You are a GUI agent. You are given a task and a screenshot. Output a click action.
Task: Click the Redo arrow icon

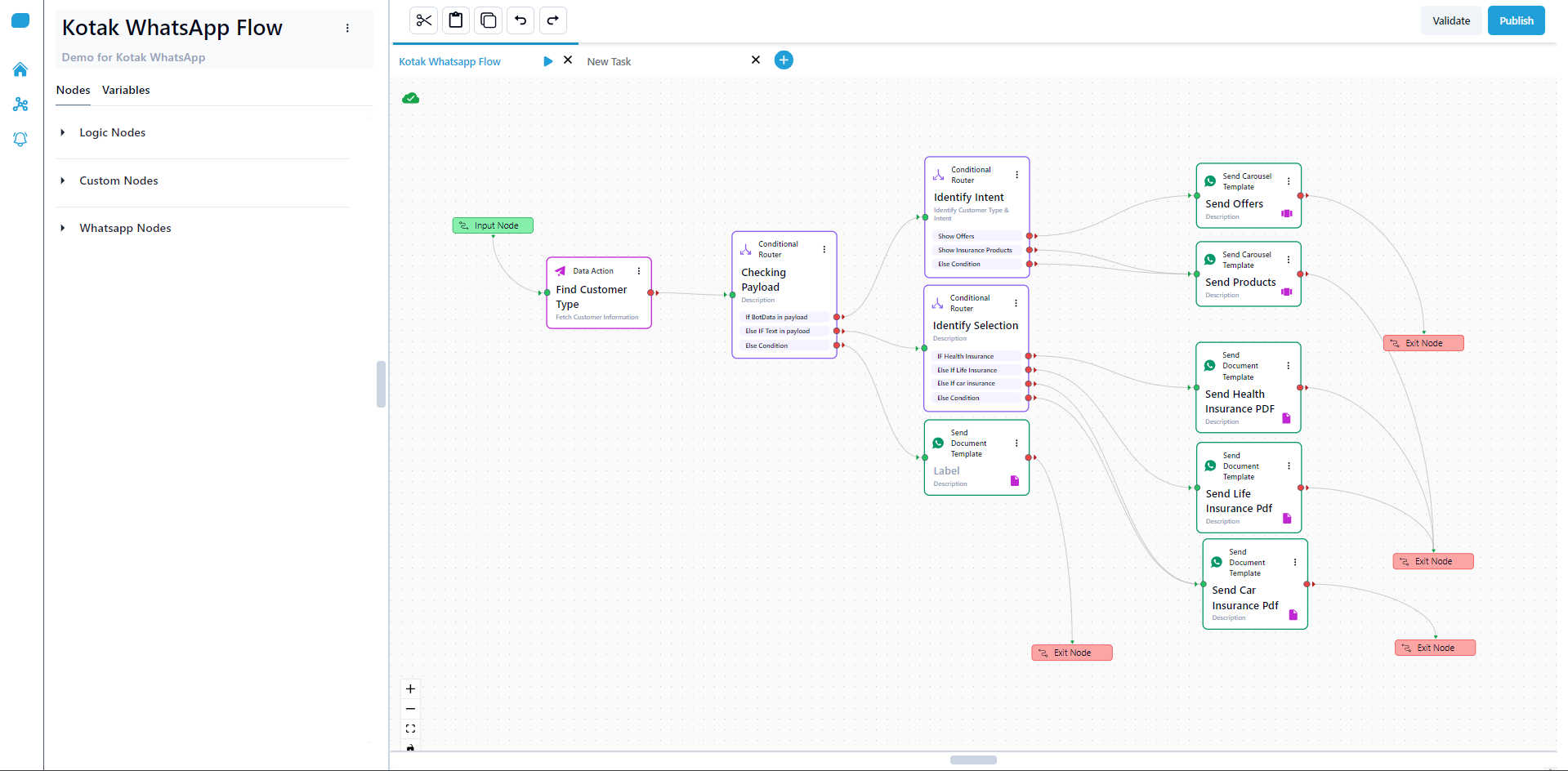point(553,20)
